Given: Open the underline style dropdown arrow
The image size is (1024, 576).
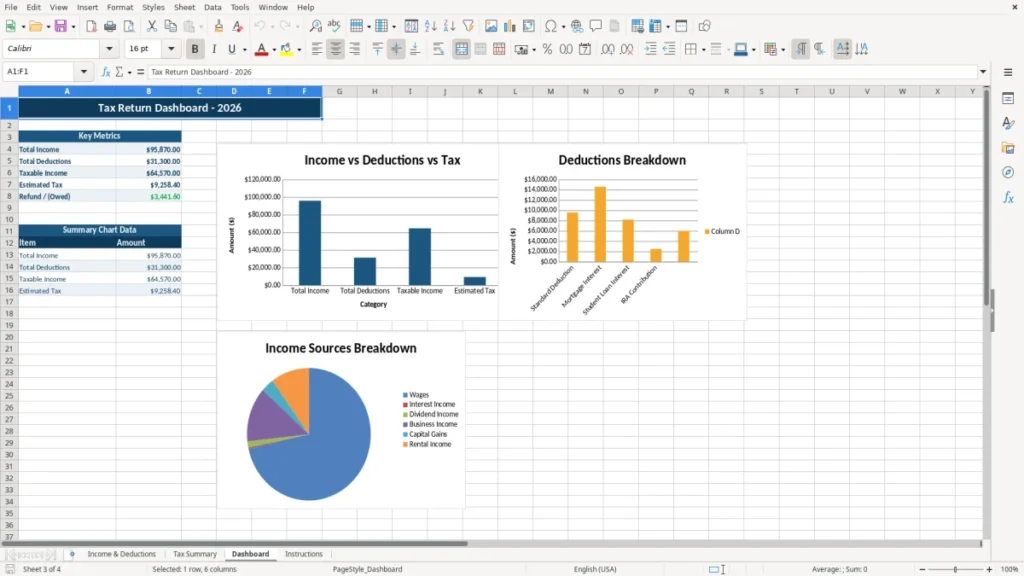Looking at the screenshot, I should coord(245,50).
